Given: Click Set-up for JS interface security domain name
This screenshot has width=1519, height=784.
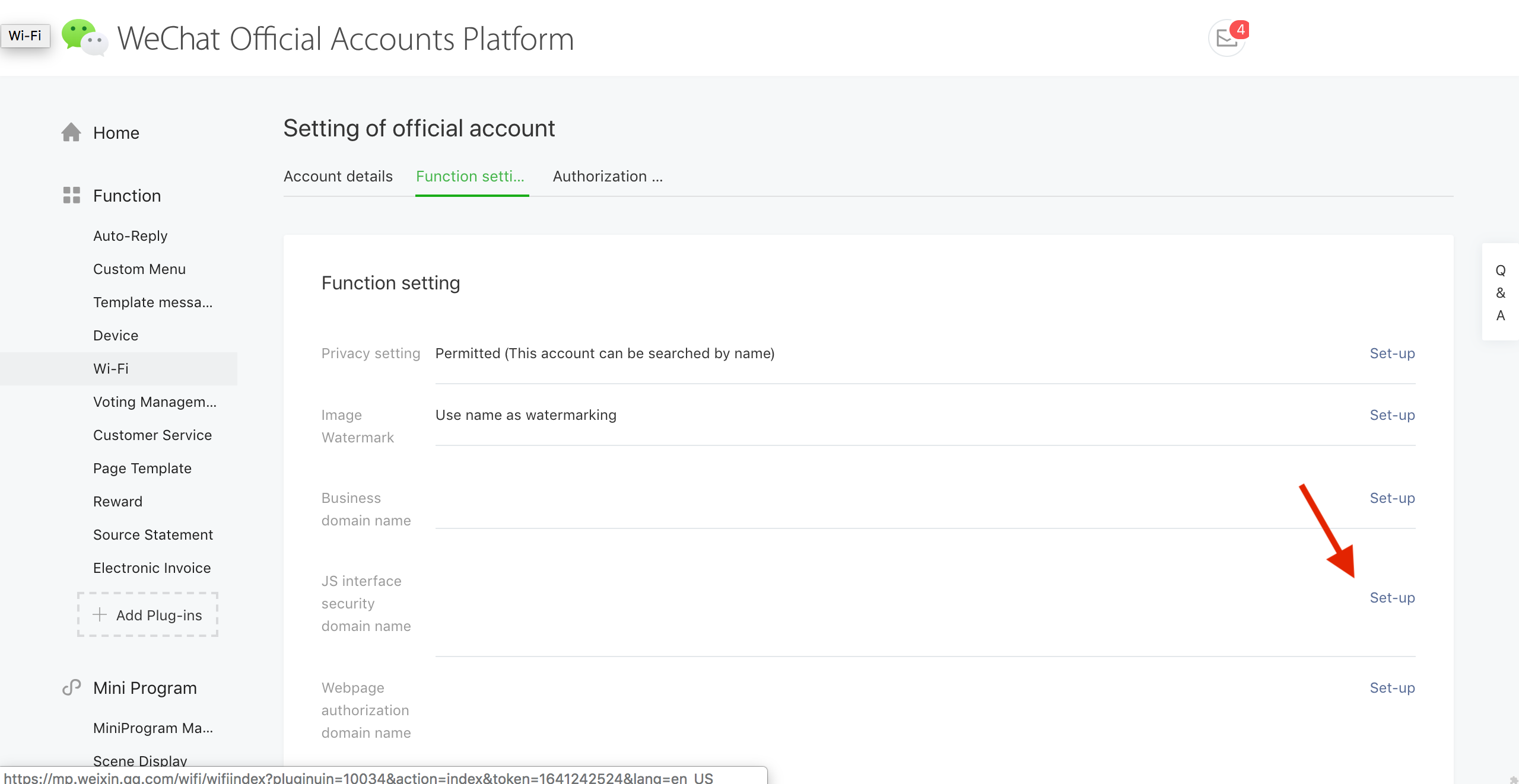Looking at the screenshot, I should tap(1391, 597).
